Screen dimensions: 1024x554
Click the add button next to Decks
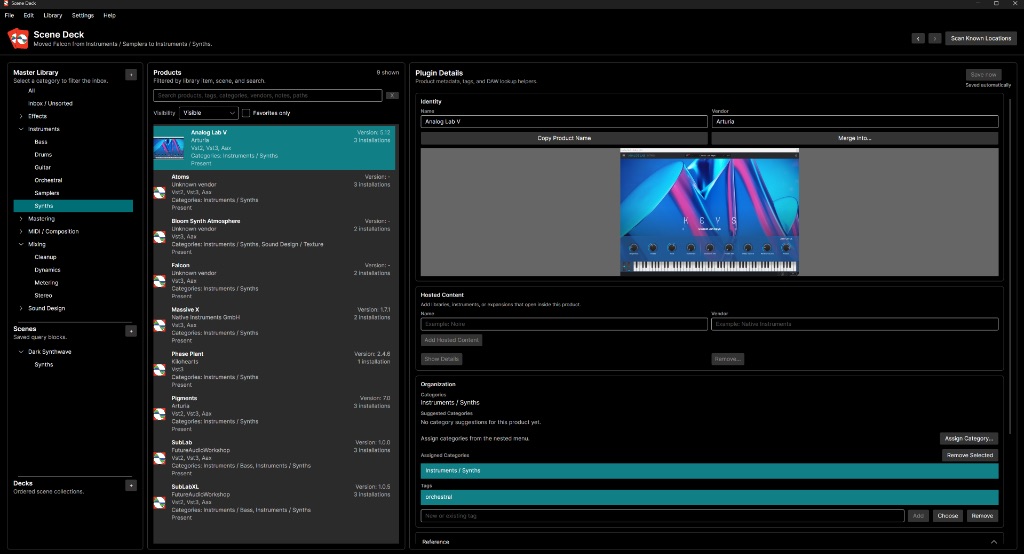click(x=131, y=485)
